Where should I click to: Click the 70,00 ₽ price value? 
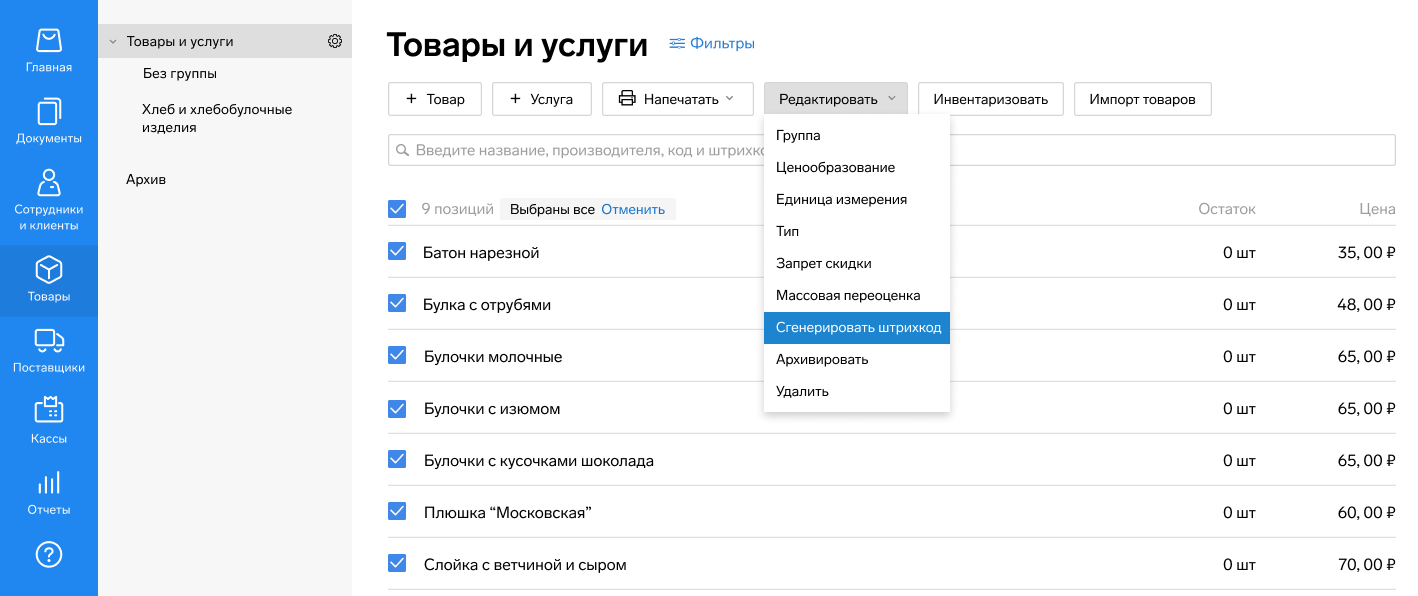coord(1366,564)
